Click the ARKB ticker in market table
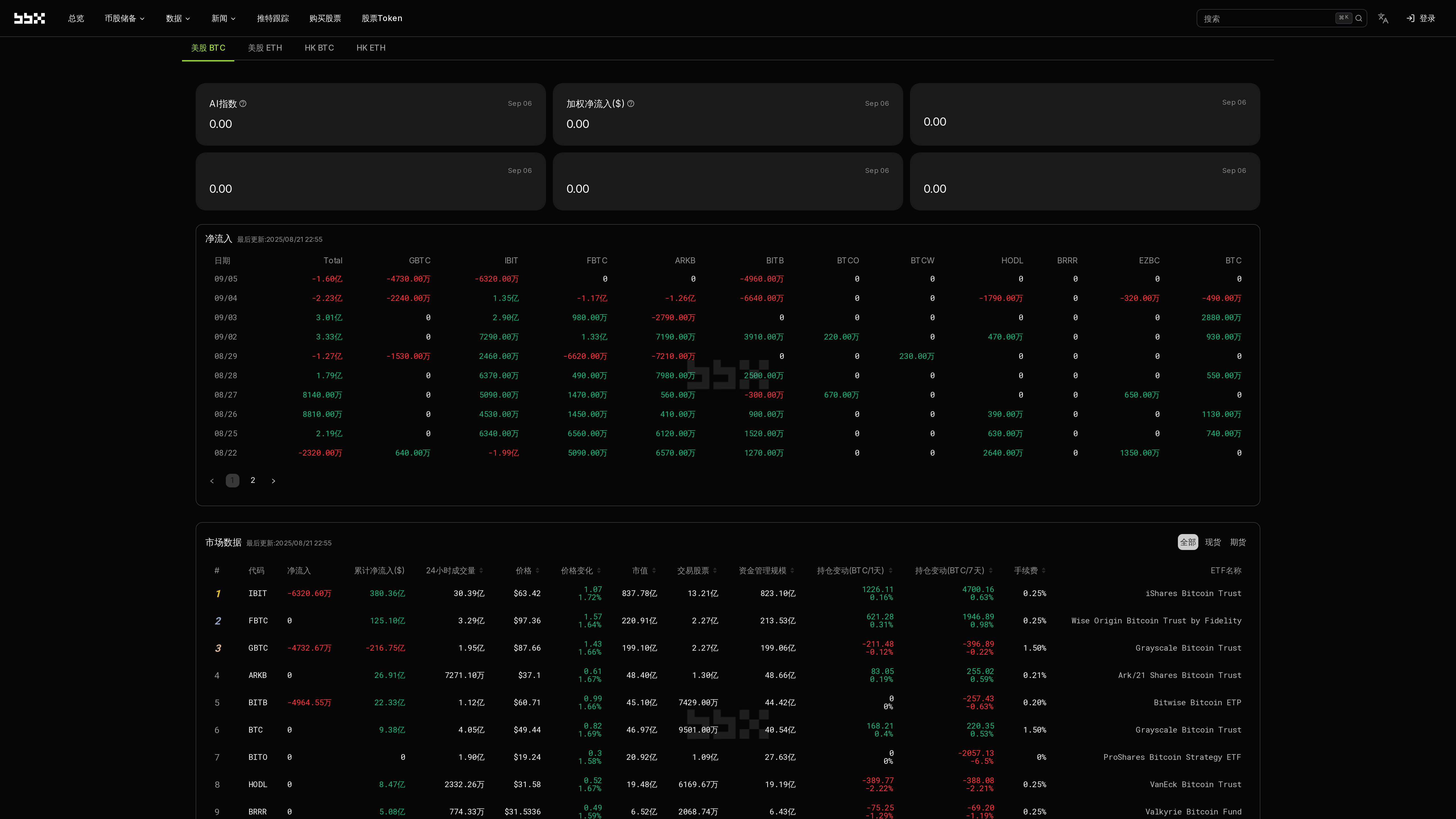The image size is (1456, 819). click(x=258, y=675)
